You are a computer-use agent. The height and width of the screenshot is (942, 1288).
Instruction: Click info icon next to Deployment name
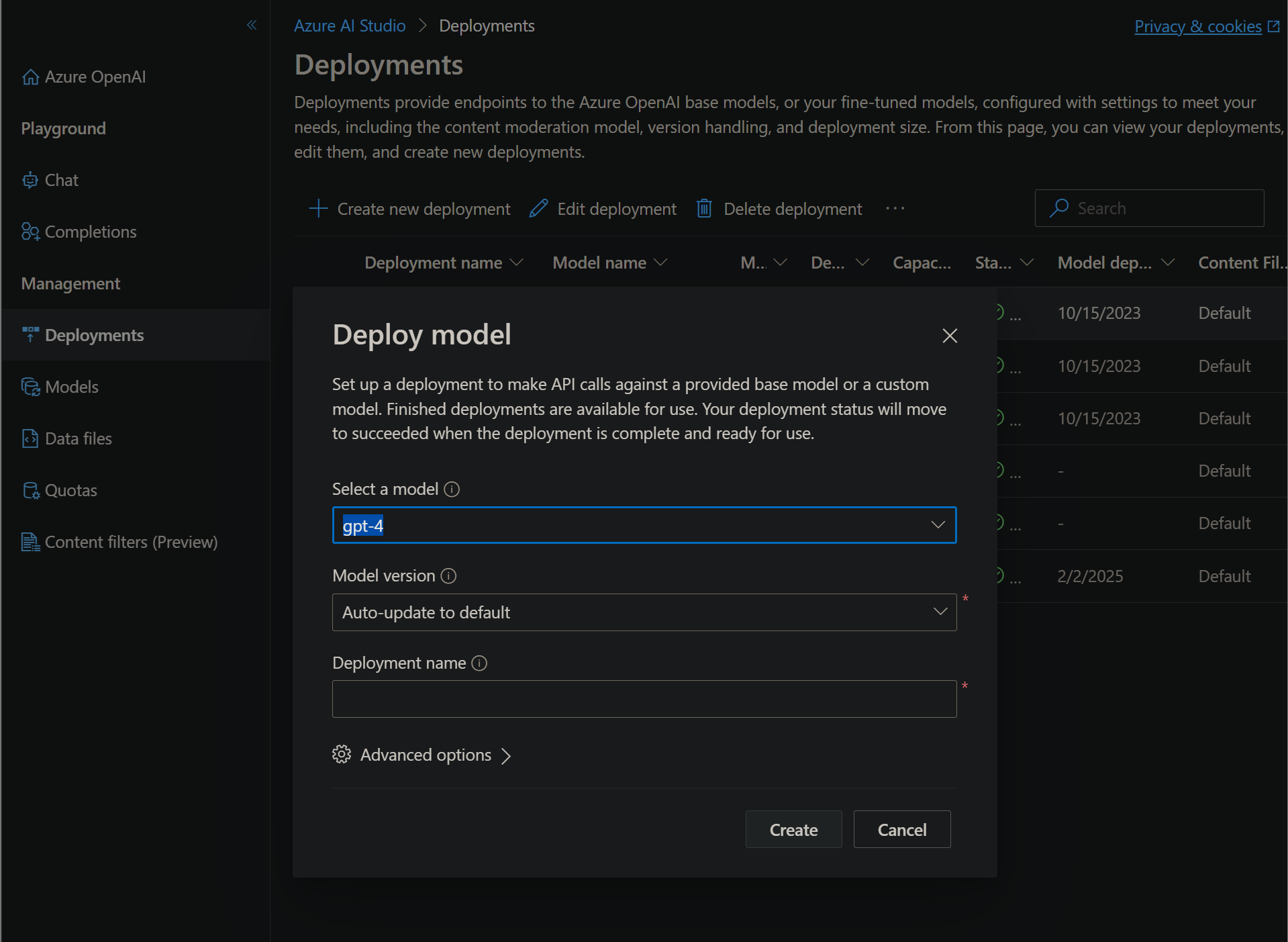tap(479, 663)
